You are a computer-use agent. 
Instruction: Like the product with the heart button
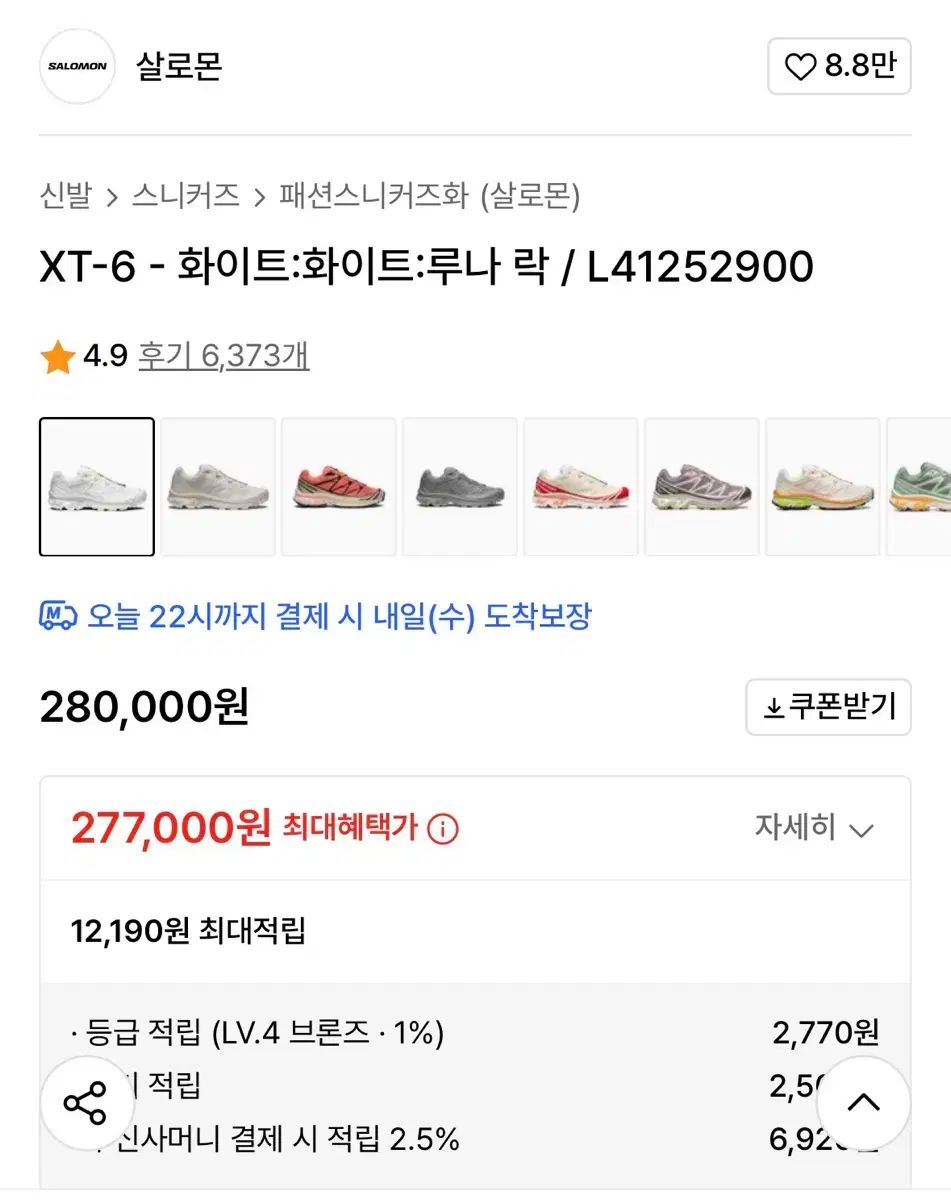pyautogui.click(x=839, y=67)
